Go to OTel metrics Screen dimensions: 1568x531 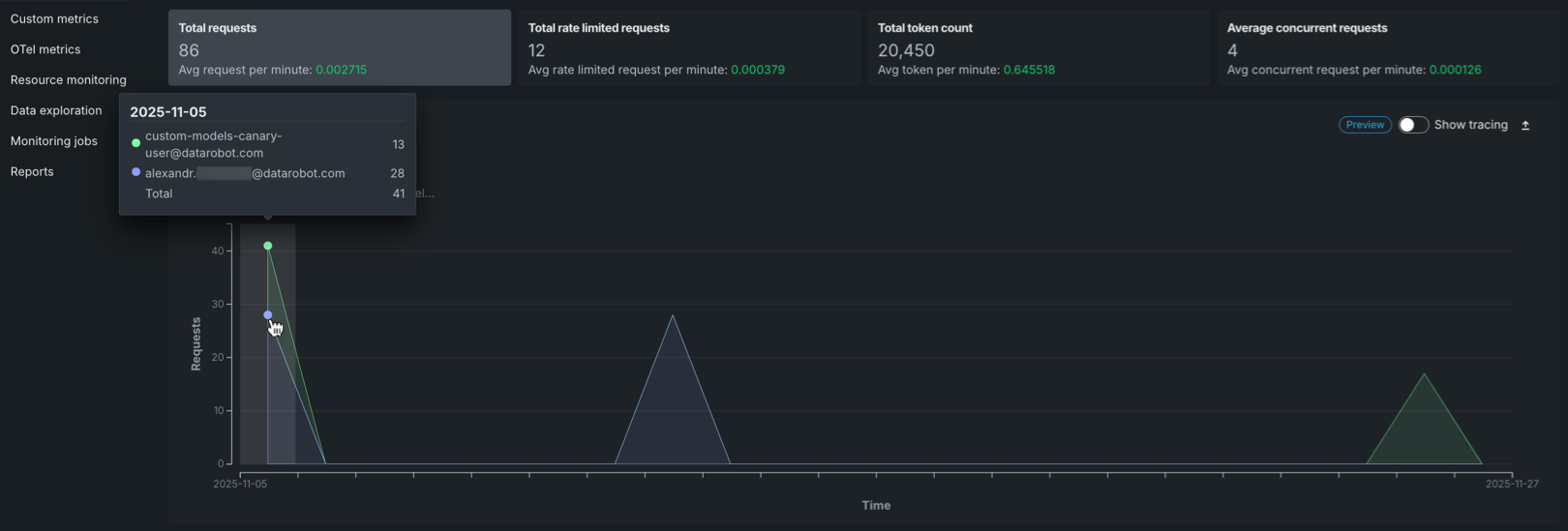[x=45, y=49]
